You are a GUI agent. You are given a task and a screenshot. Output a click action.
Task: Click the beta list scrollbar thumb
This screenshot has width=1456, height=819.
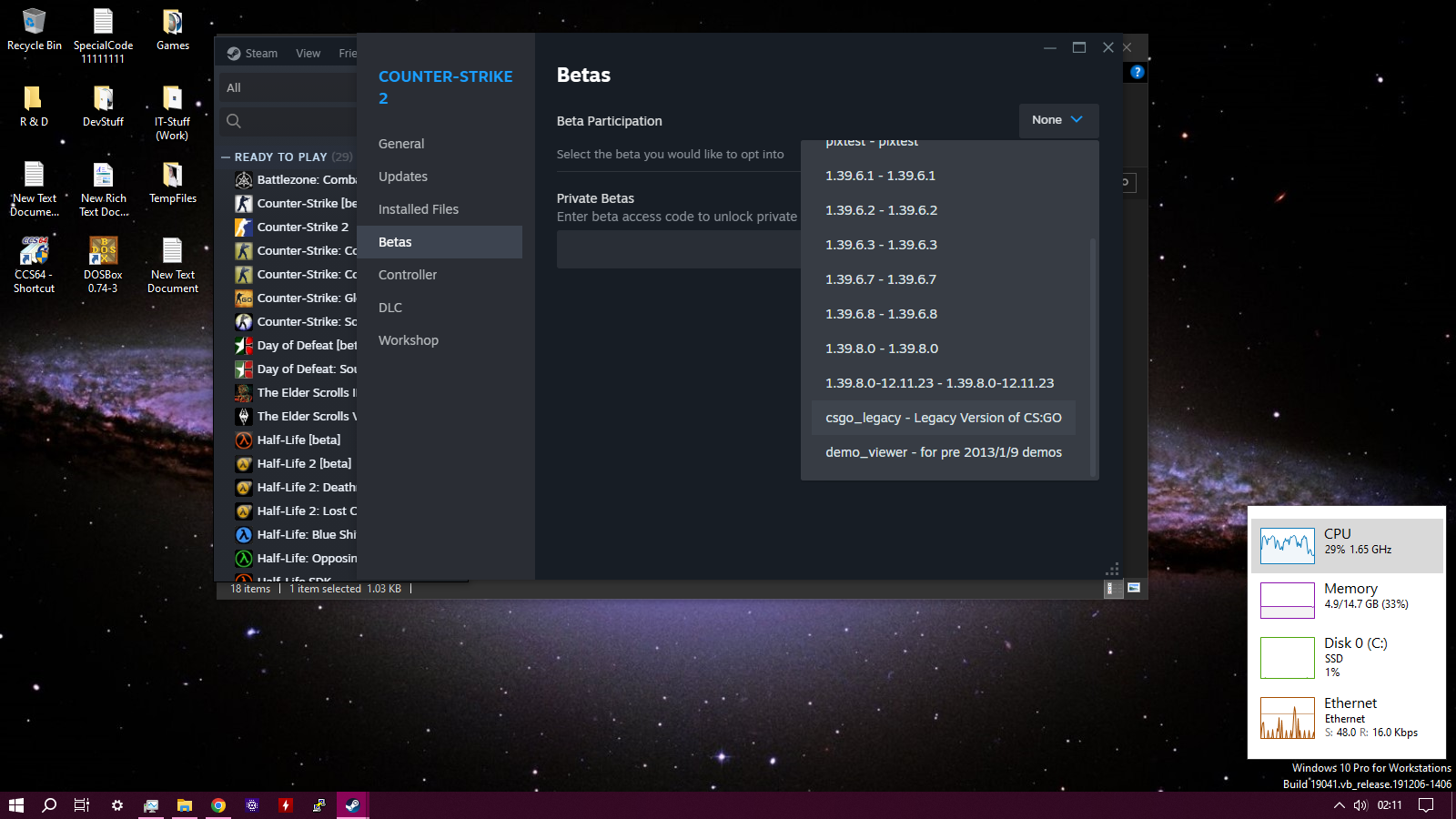(x=1093, y=356)
